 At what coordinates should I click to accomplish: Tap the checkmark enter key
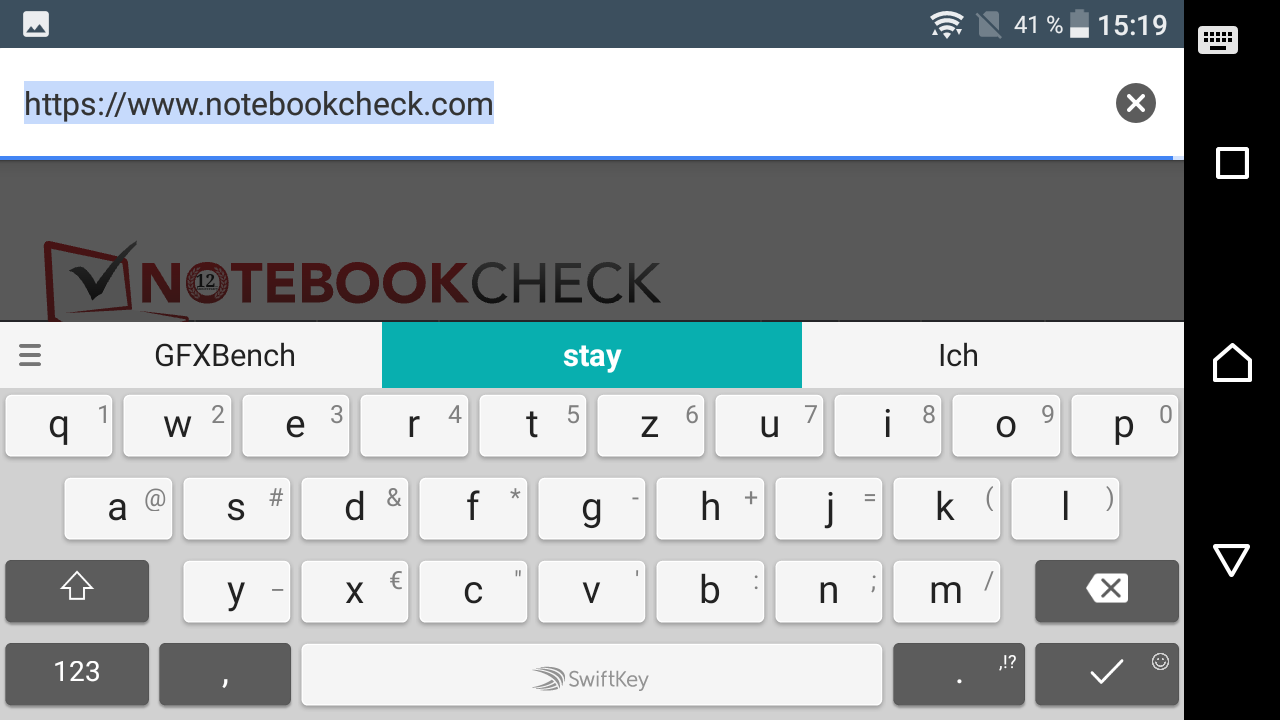point(1107,673)
